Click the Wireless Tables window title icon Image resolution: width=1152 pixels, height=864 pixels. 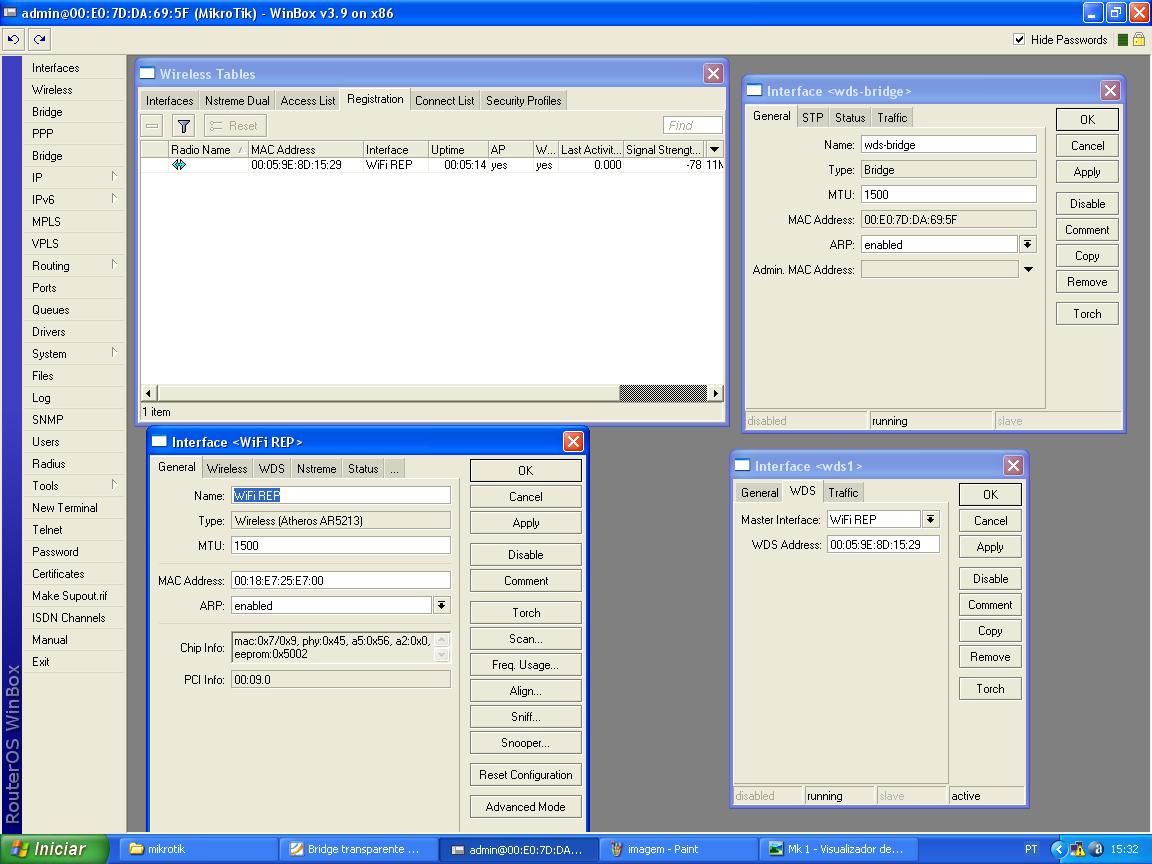coord(148,73)
